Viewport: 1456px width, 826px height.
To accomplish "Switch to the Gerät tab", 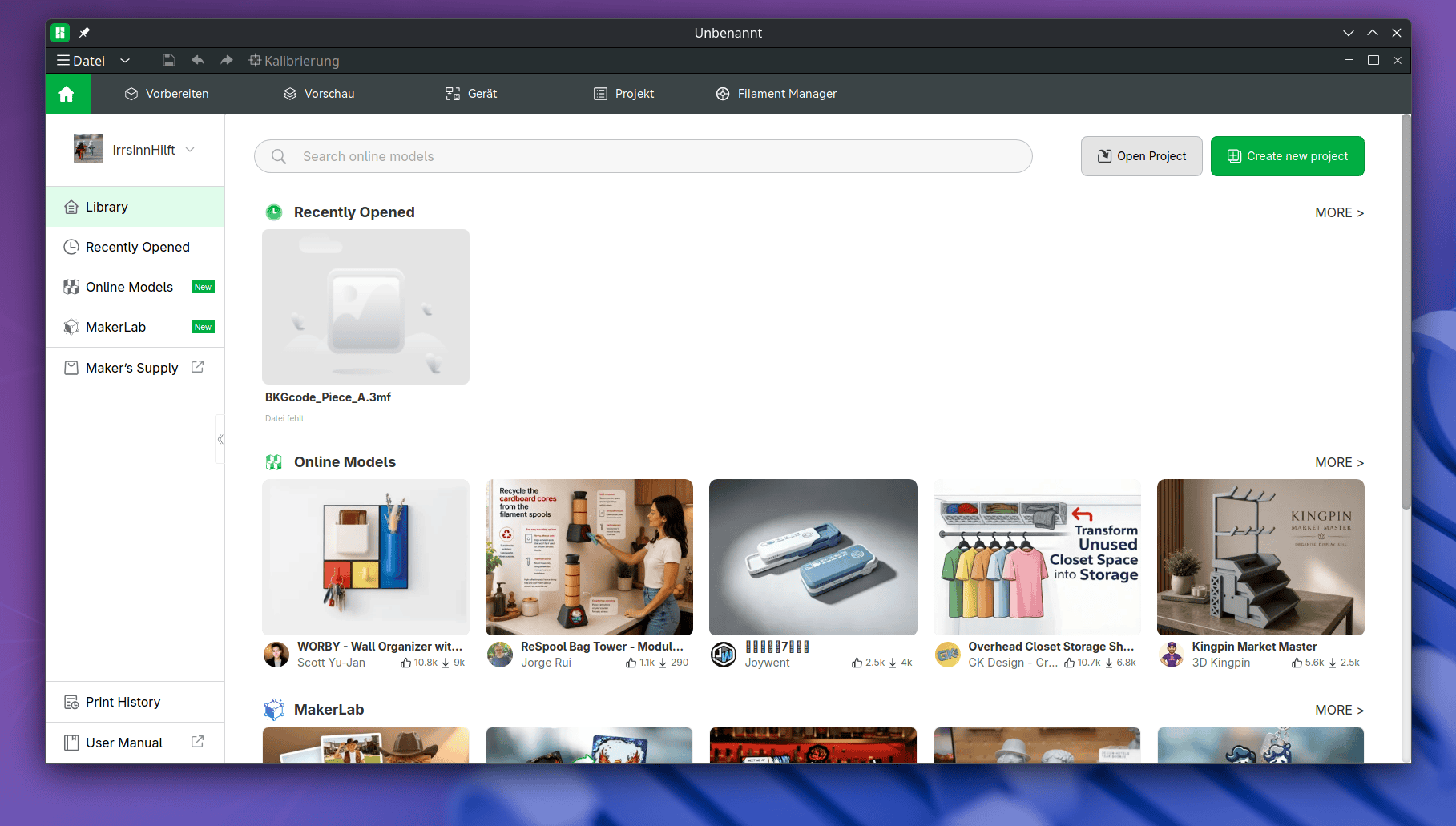I will (471, 94).
